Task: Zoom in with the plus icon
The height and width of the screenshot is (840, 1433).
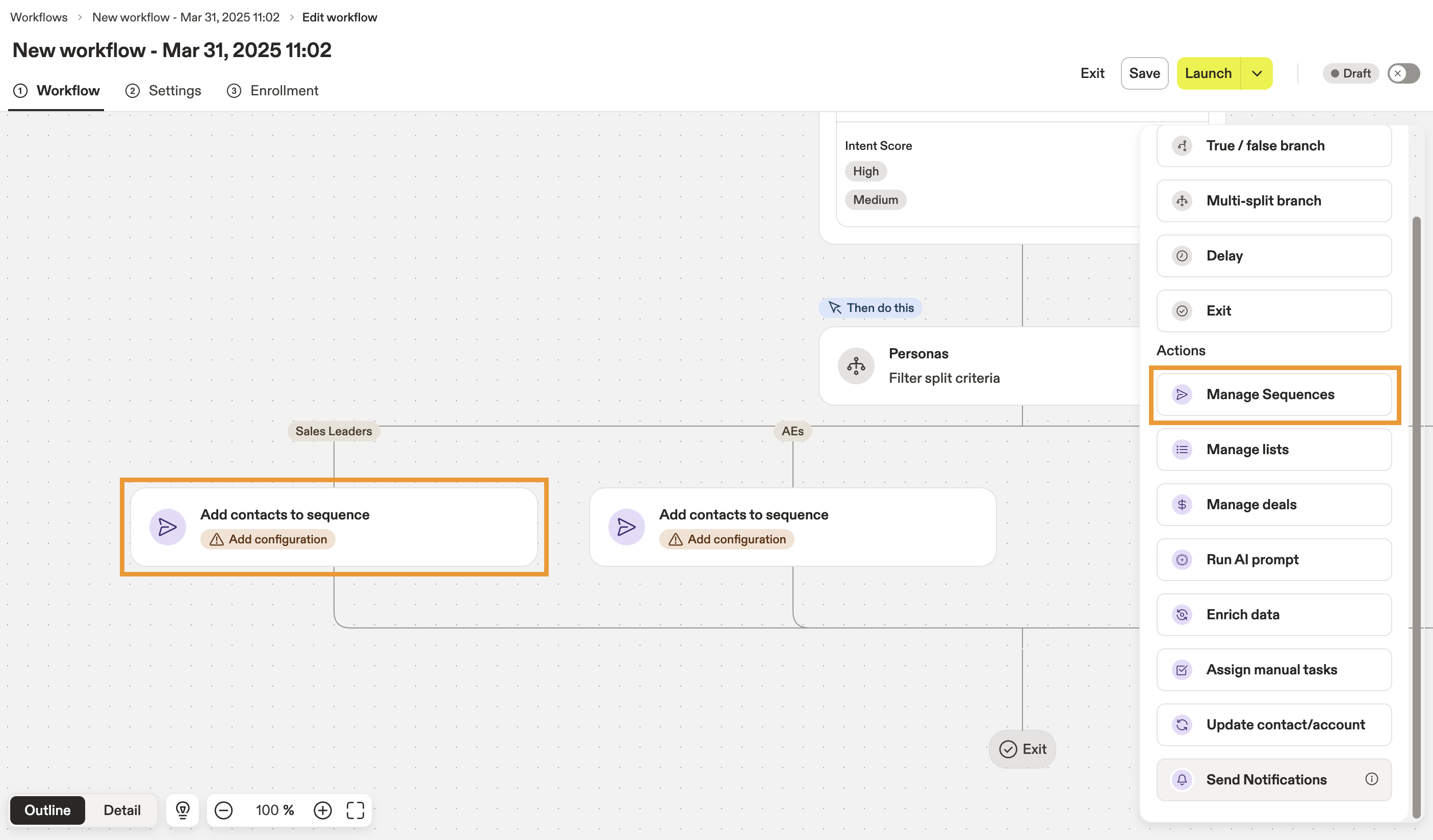Action: click(x=322, y=810)
